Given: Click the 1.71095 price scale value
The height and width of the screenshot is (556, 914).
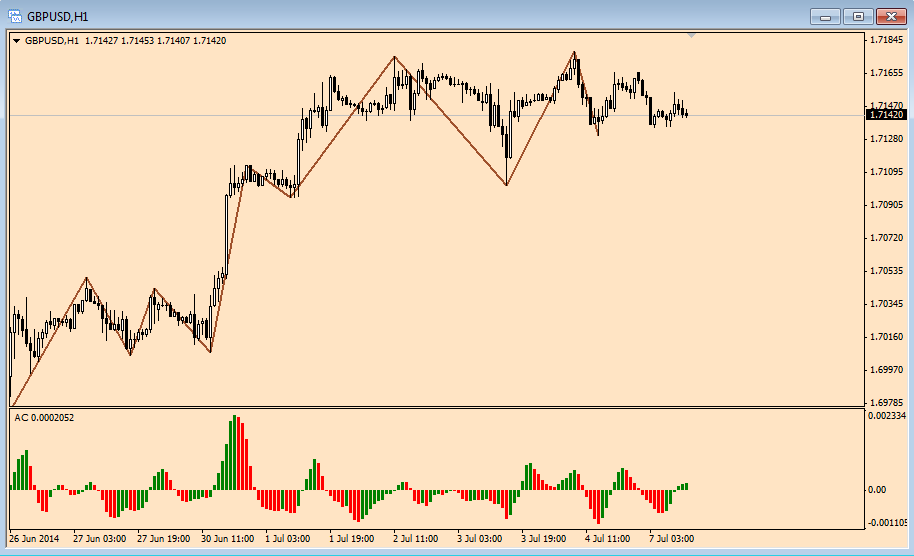Looking at the screenshot, I should [886, 172].
